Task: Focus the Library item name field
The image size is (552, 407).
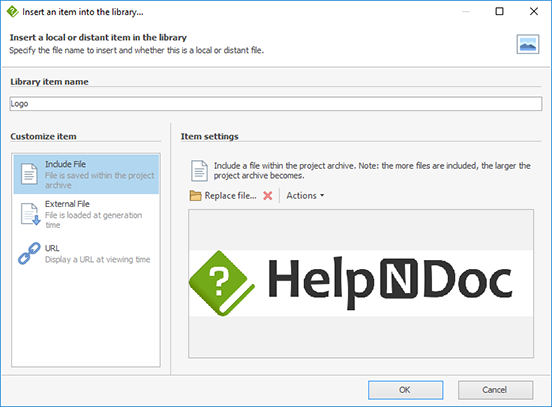Action: point(276,104)
